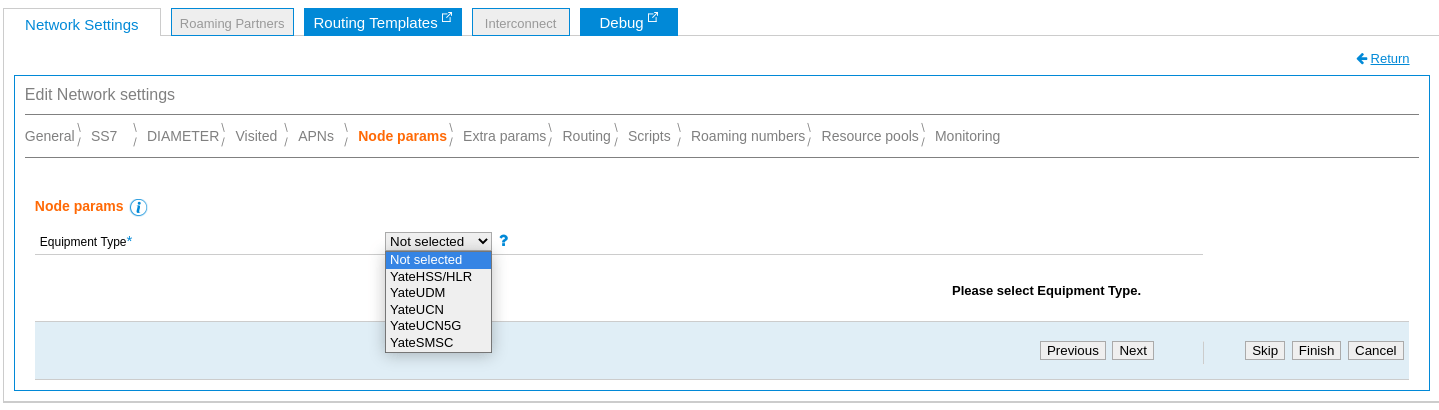
Task: Click the Finish button
Action: tap(1316, 350)
